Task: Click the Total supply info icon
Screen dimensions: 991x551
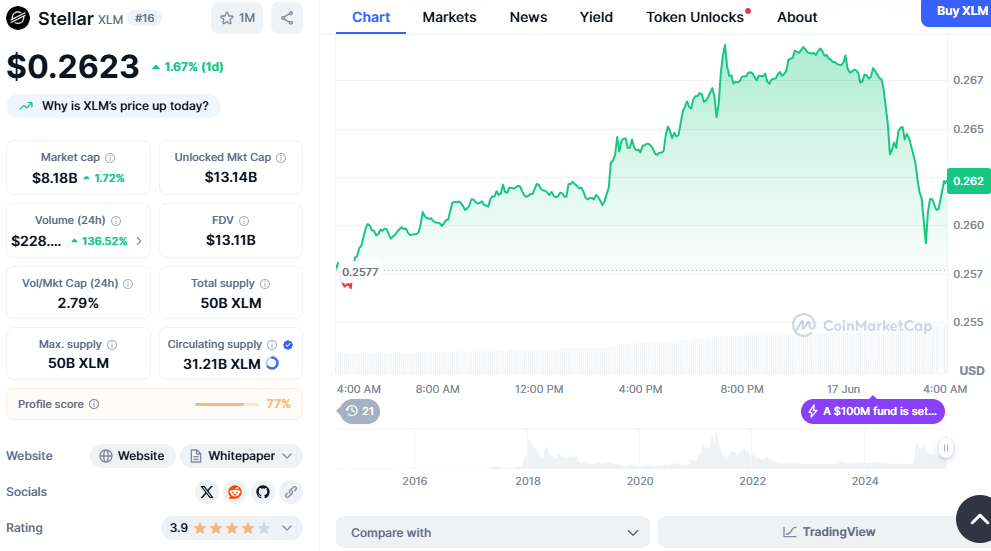Action: 265,284
